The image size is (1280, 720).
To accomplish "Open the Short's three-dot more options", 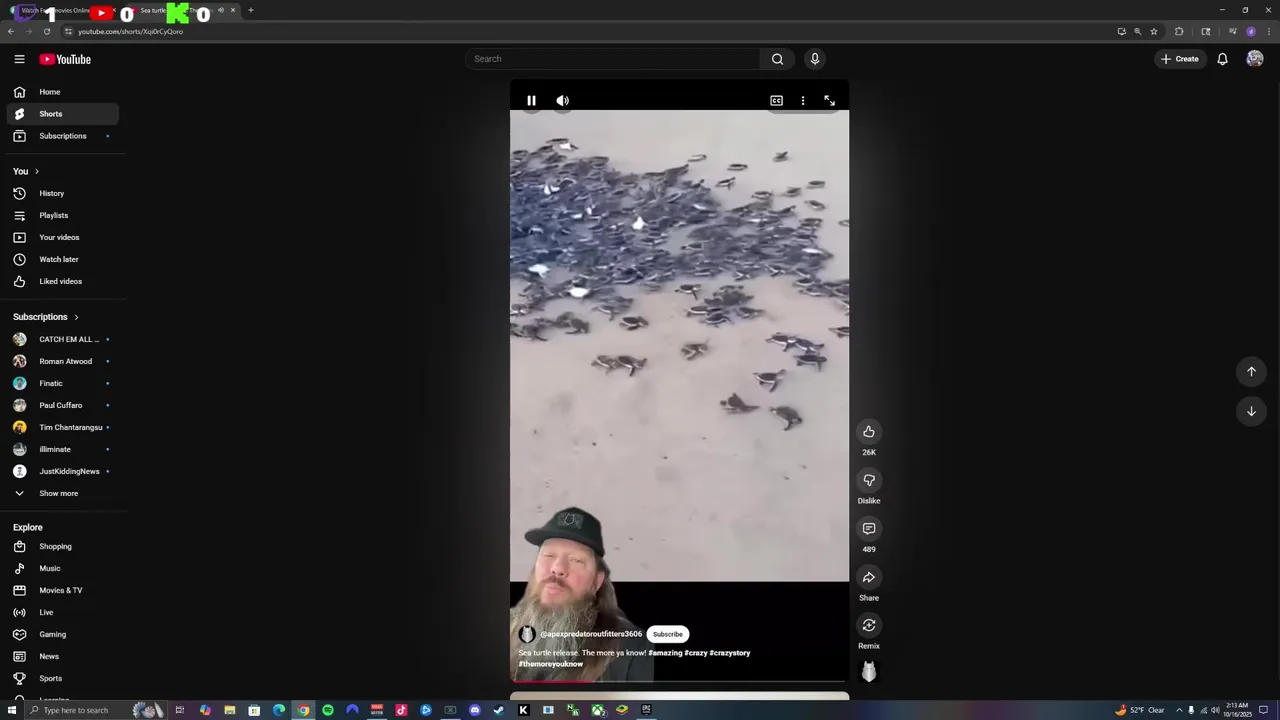I will click(803, 100).
